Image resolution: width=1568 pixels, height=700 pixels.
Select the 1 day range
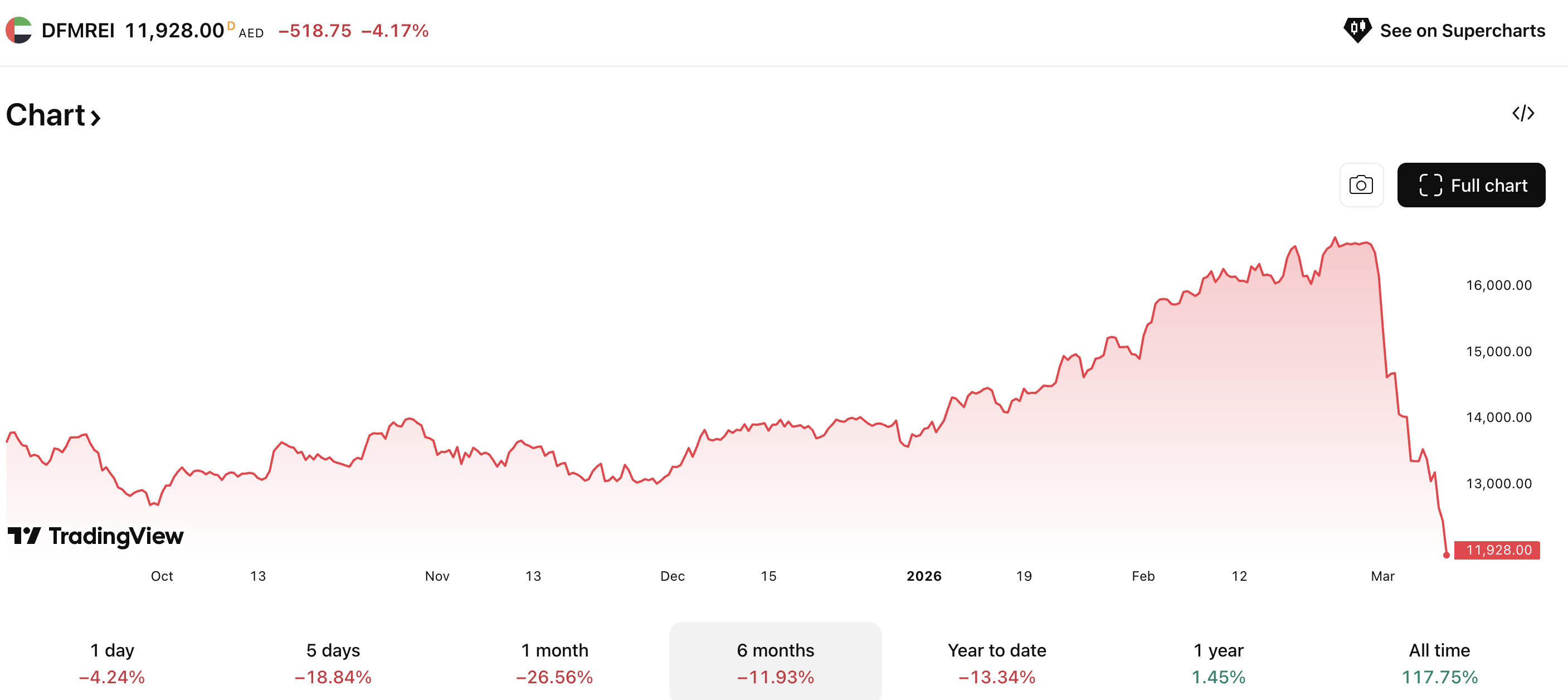point(112,662)
